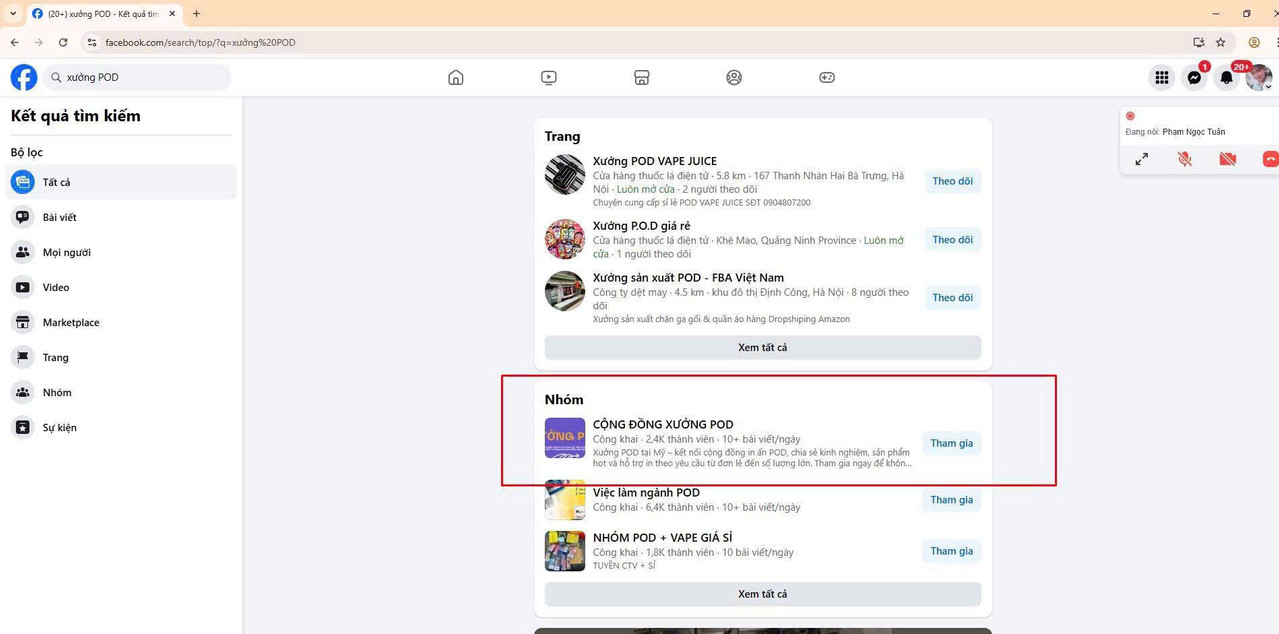1279x634 pixels.
Task: Open the notifications bell icon
Action: coord(1226,77)
